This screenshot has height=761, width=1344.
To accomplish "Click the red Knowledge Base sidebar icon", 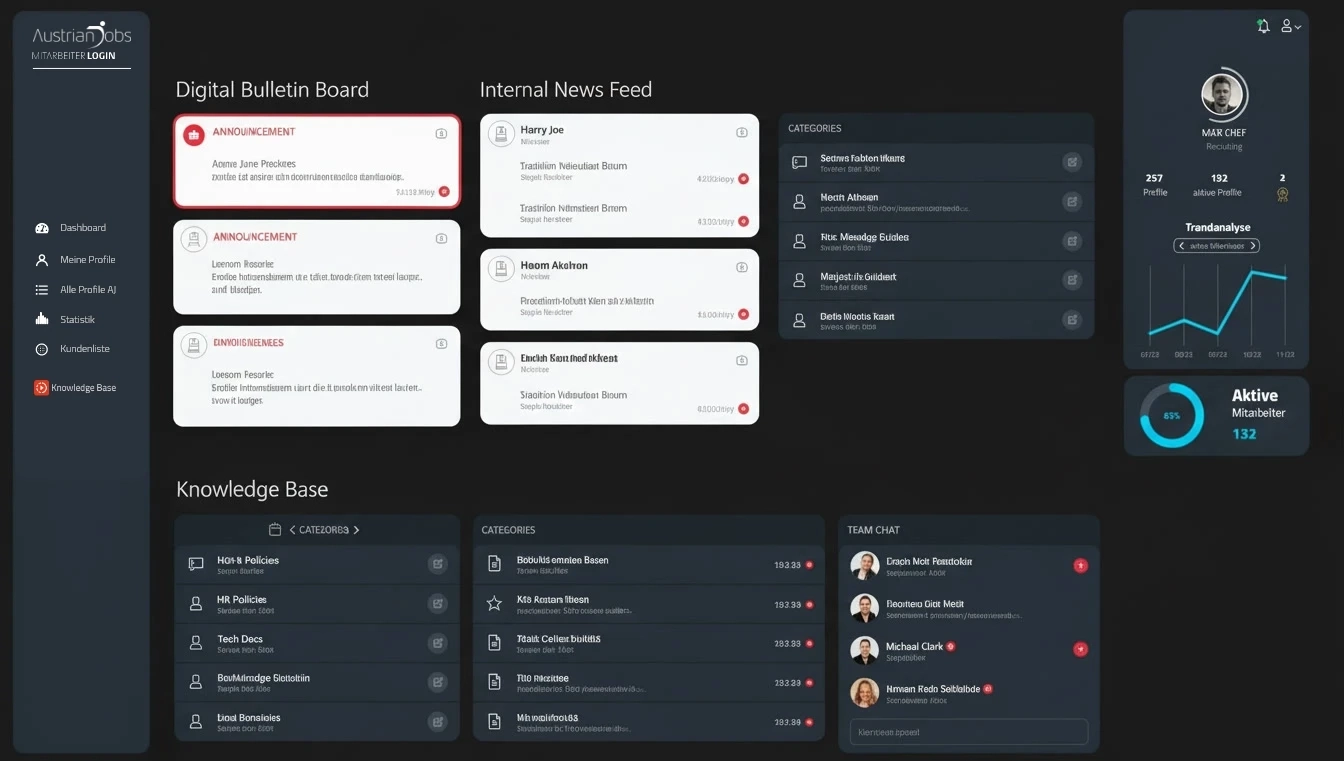I will tap(41, 388).
